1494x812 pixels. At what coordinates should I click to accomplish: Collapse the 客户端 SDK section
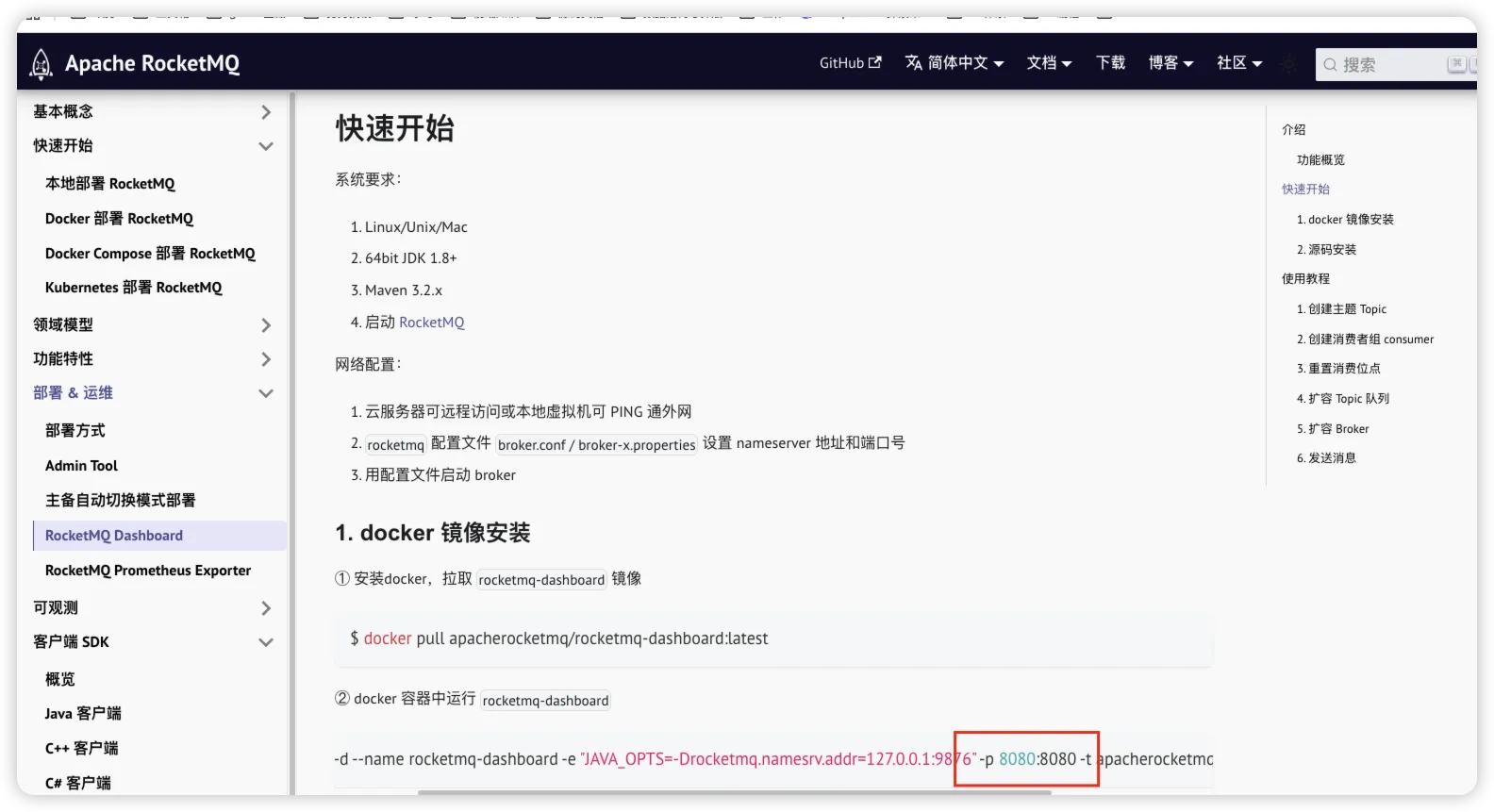(x=266, y=642)
